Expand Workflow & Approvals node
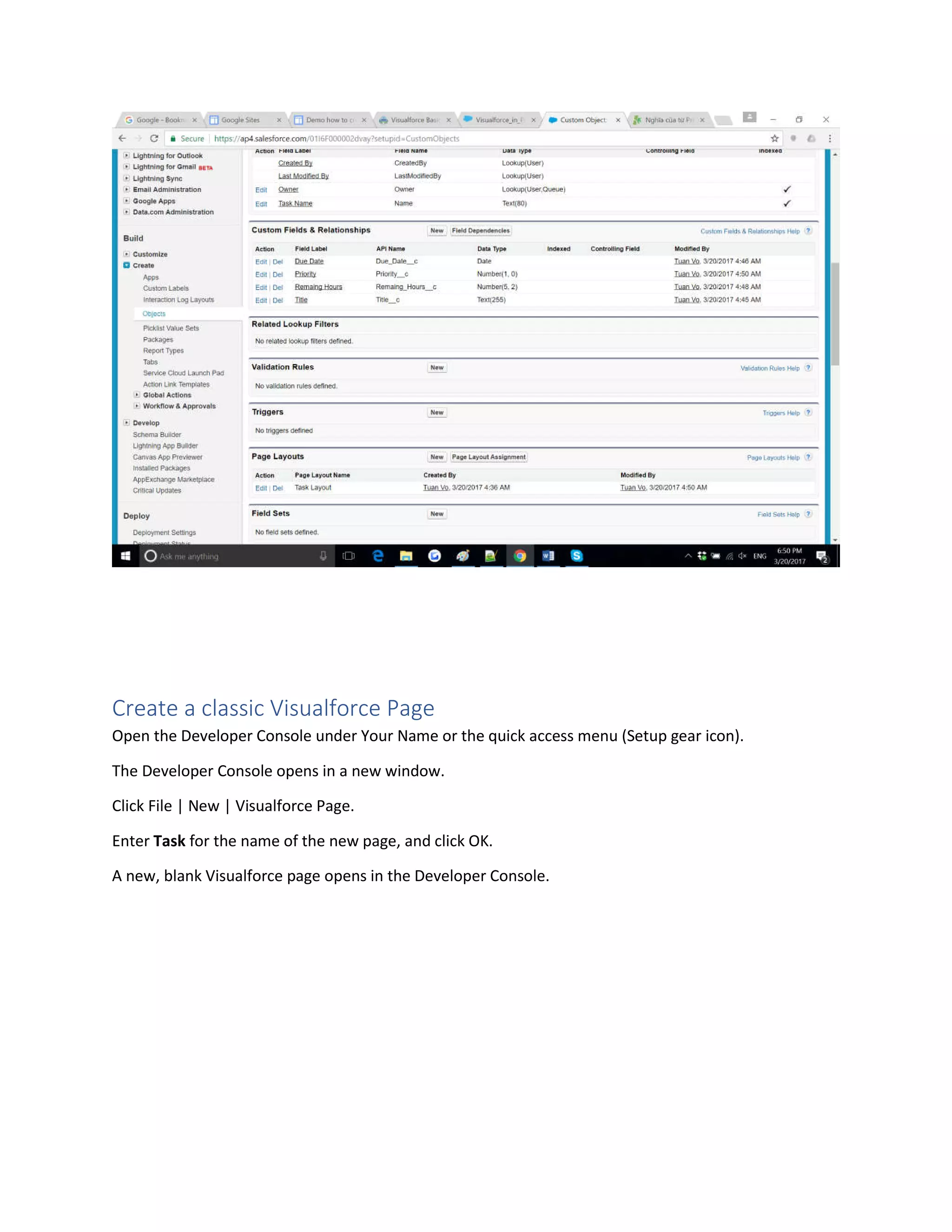Image resolution: width=952 pixels, height=1232 pixels. pos(137,405)
